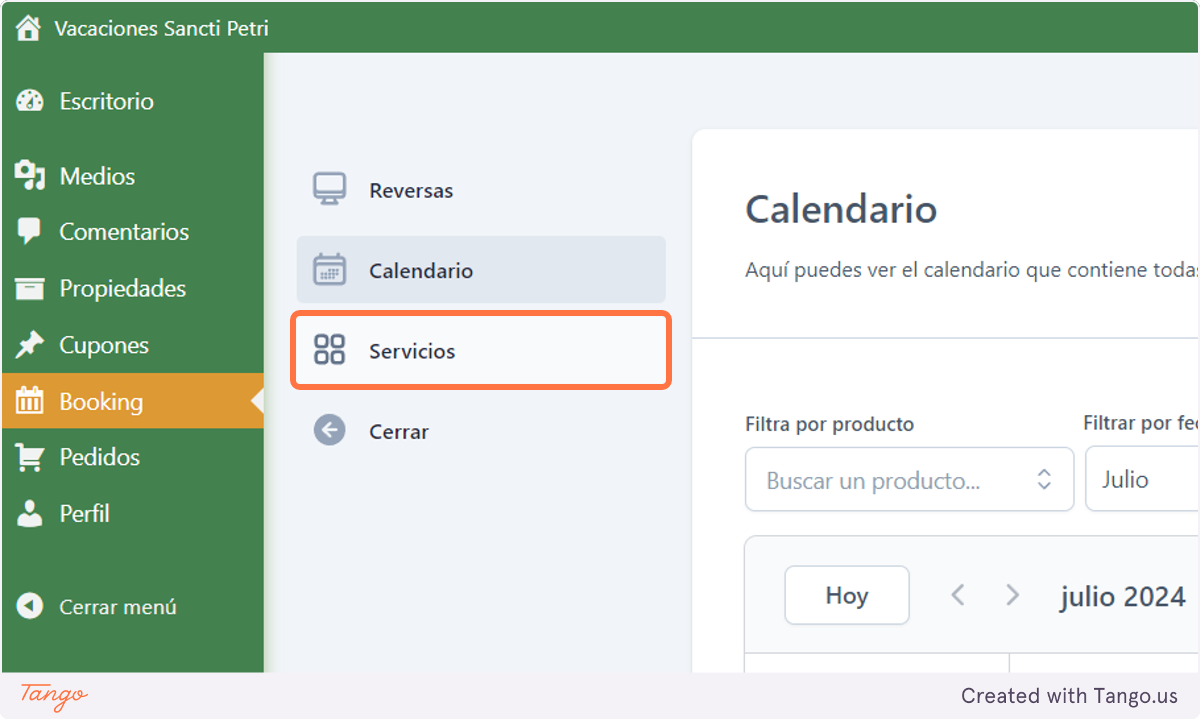1200x719 pixels.
Task: Open the Medios menu item
Action: pyautogui.click(x=97, y=176)
